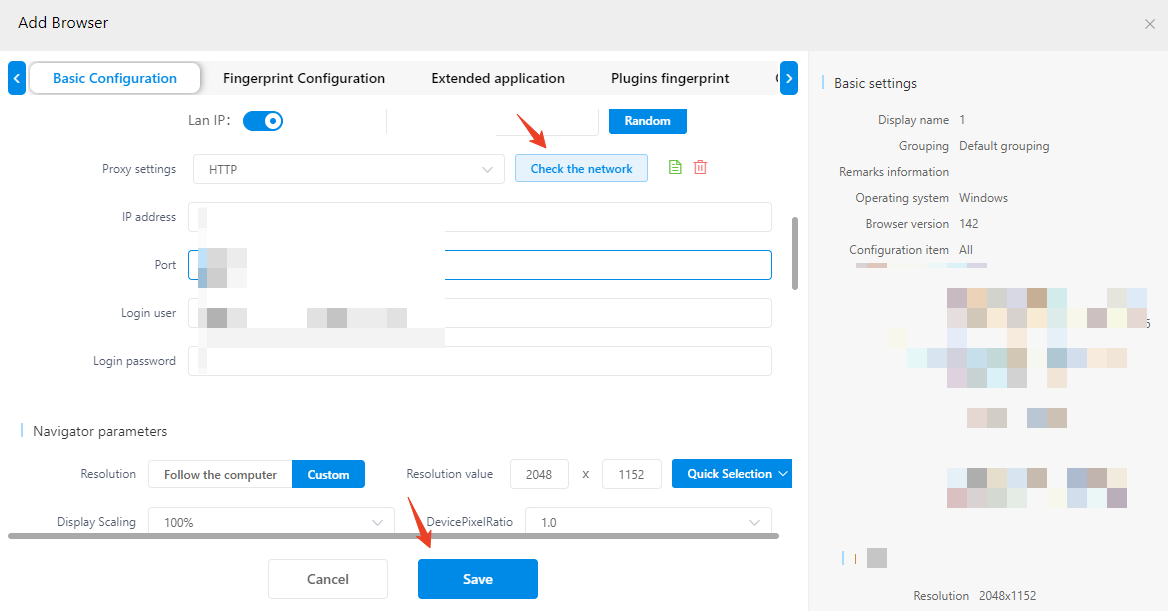Click the Check the network button
The image size is (1168, 611).
[581, 169]
